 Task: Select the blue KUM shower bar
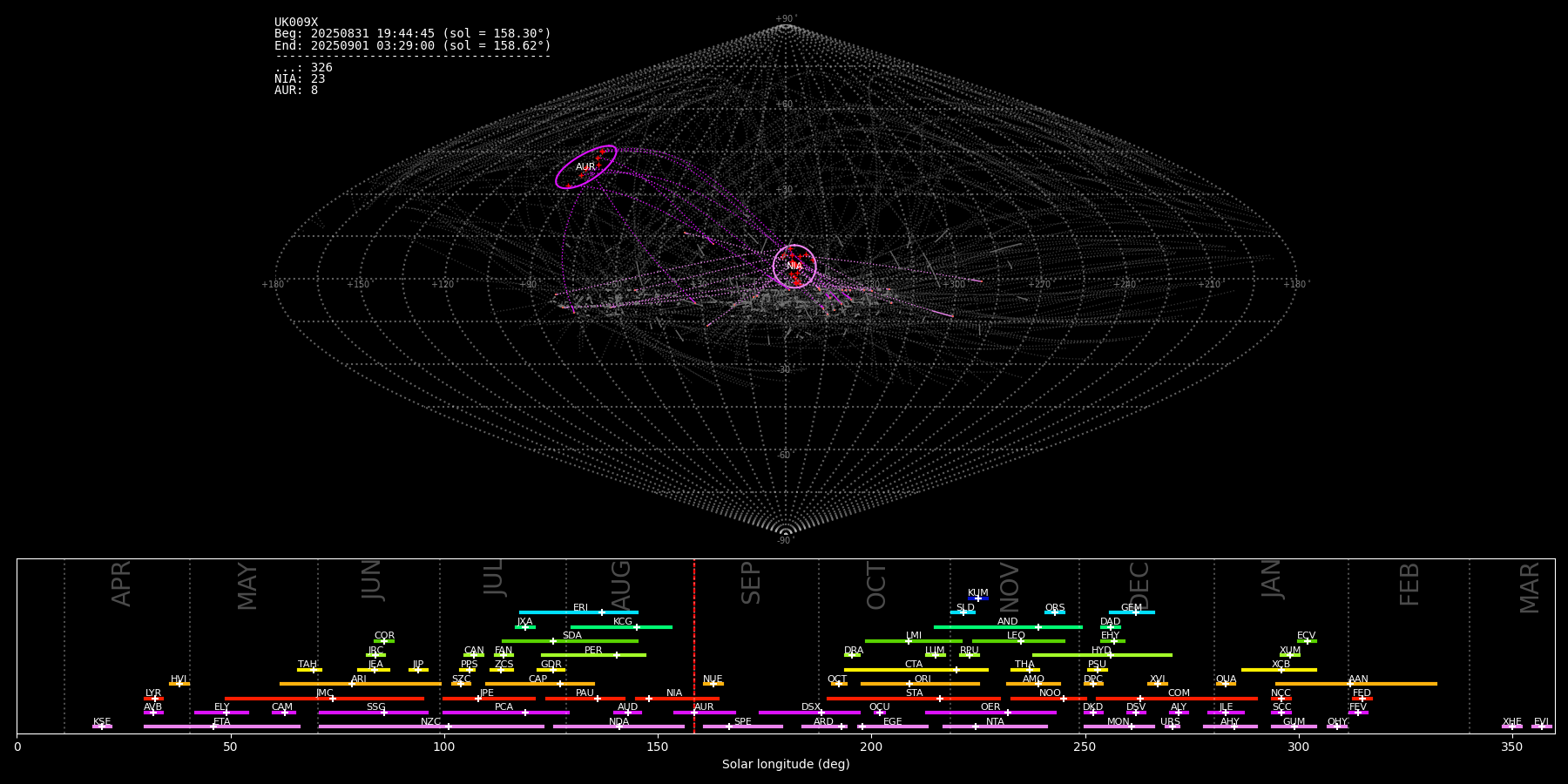coord(978,598)
